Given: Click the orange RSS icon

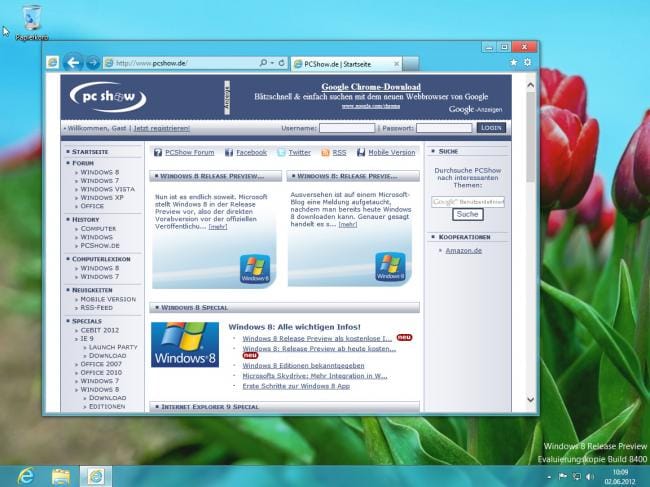Looking at the screenshot, I should point(325,153).
